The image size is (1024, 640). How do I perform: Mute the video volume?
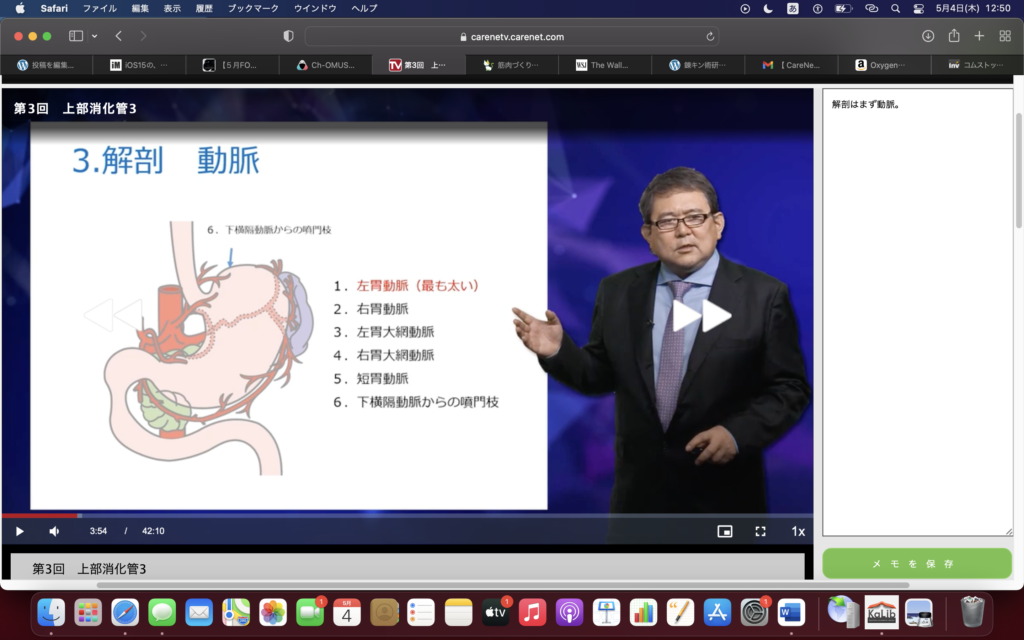[x=54, y=531]
